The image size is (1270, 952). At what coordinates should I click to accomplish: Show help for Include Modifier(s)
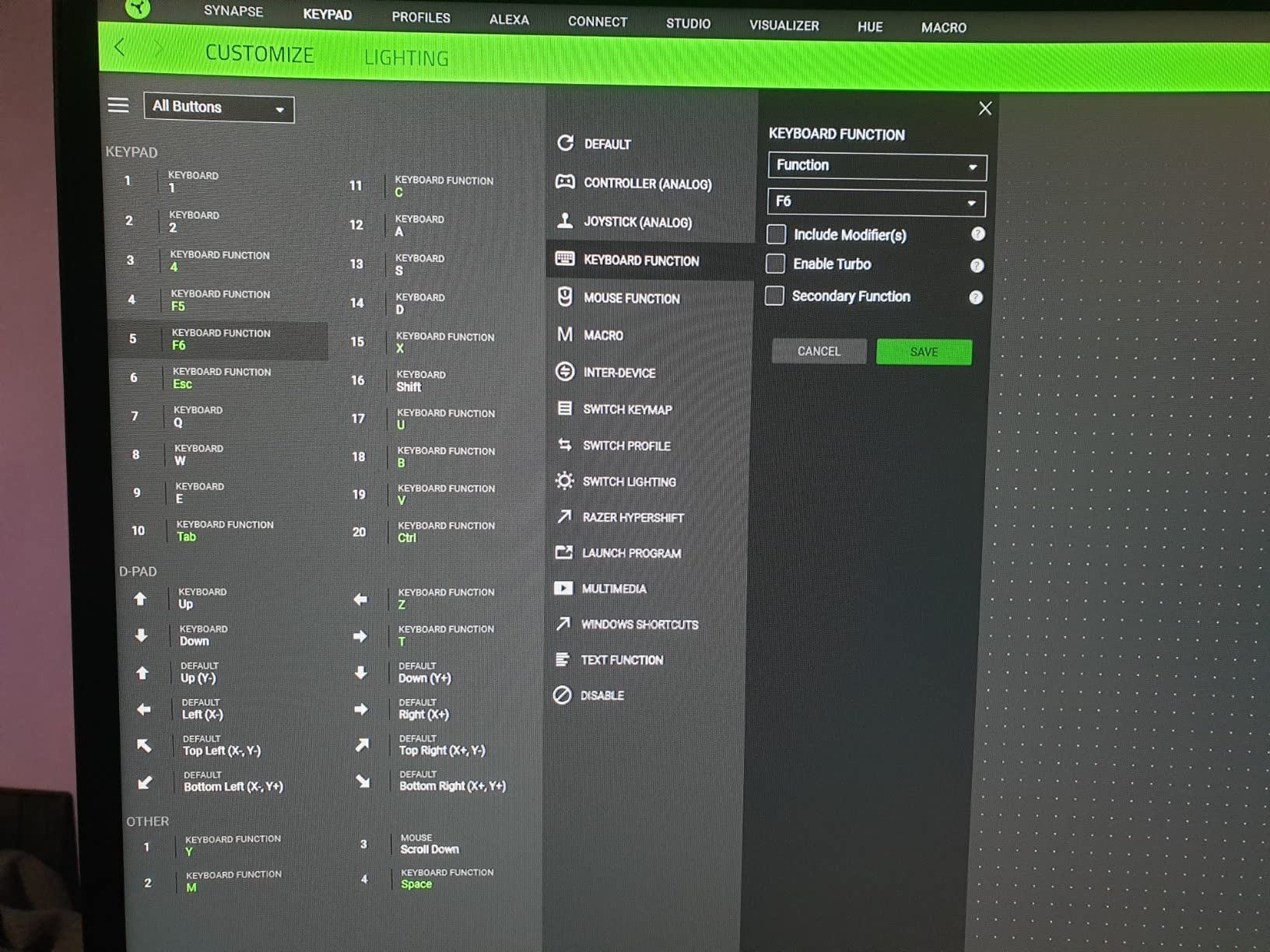[978, 234]
